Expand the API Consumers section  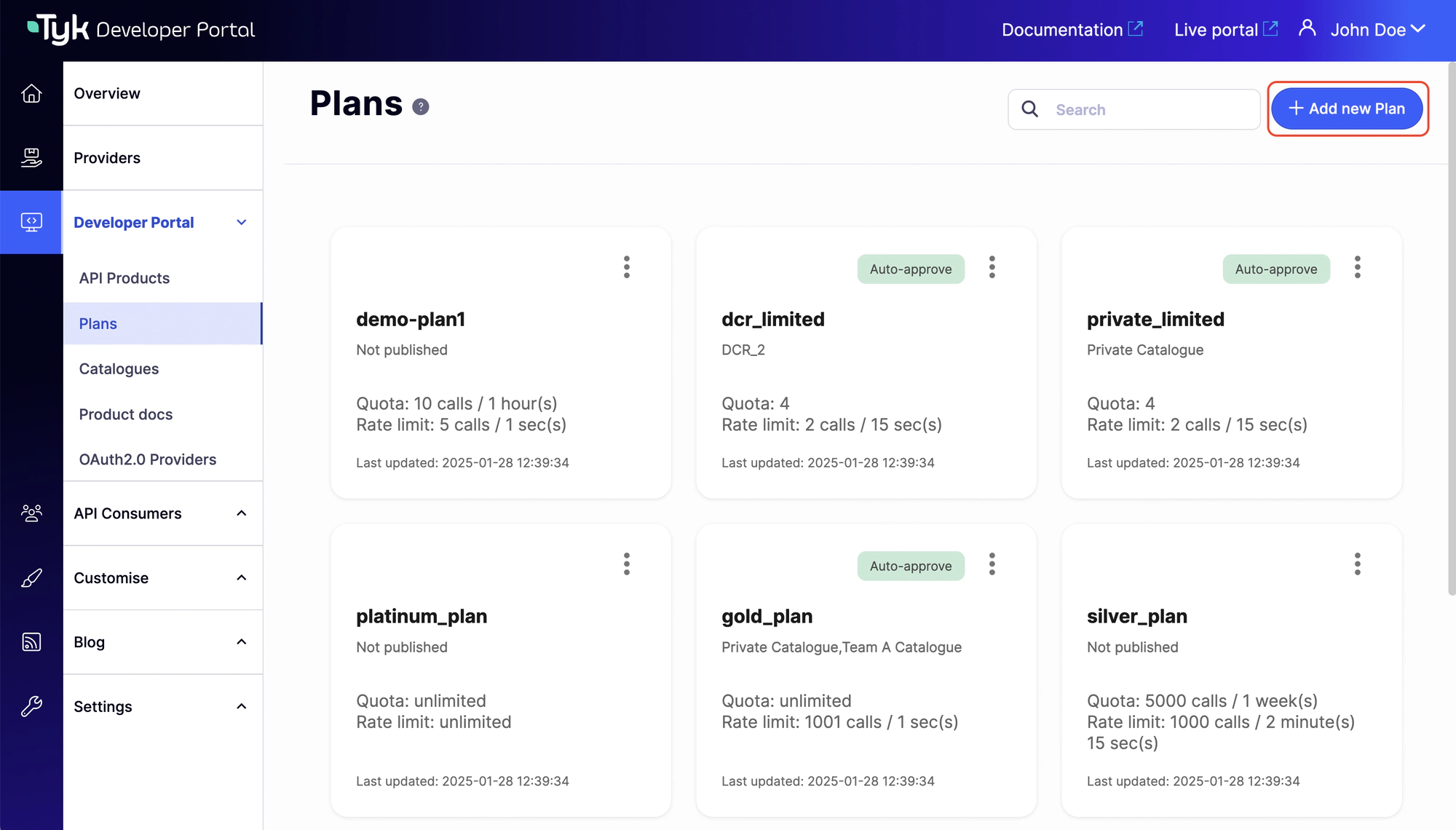tap(242, 513)
